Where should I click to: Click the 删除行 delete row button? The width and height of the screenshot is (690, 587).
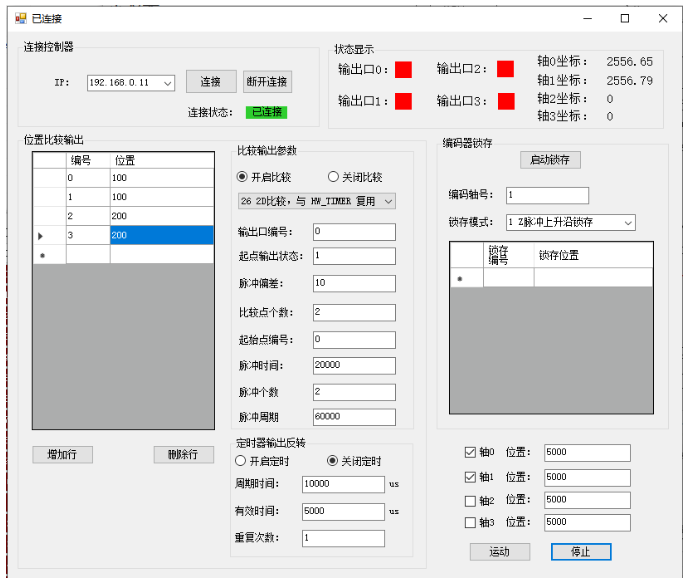tap(184, 455)
